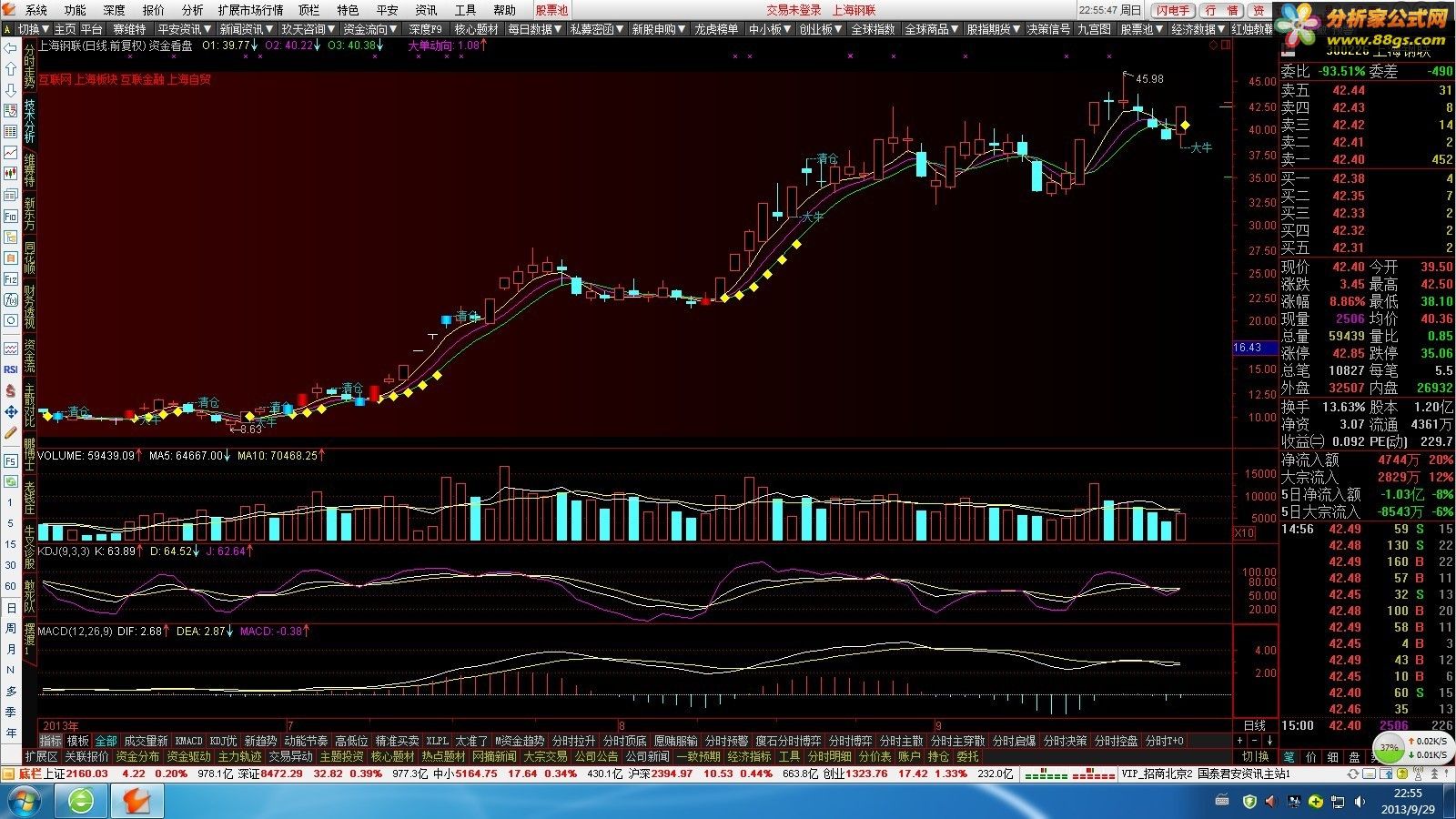The image size is (1456, 819).
Task: Expand the 中小板 dropdown
Action: 769,29
